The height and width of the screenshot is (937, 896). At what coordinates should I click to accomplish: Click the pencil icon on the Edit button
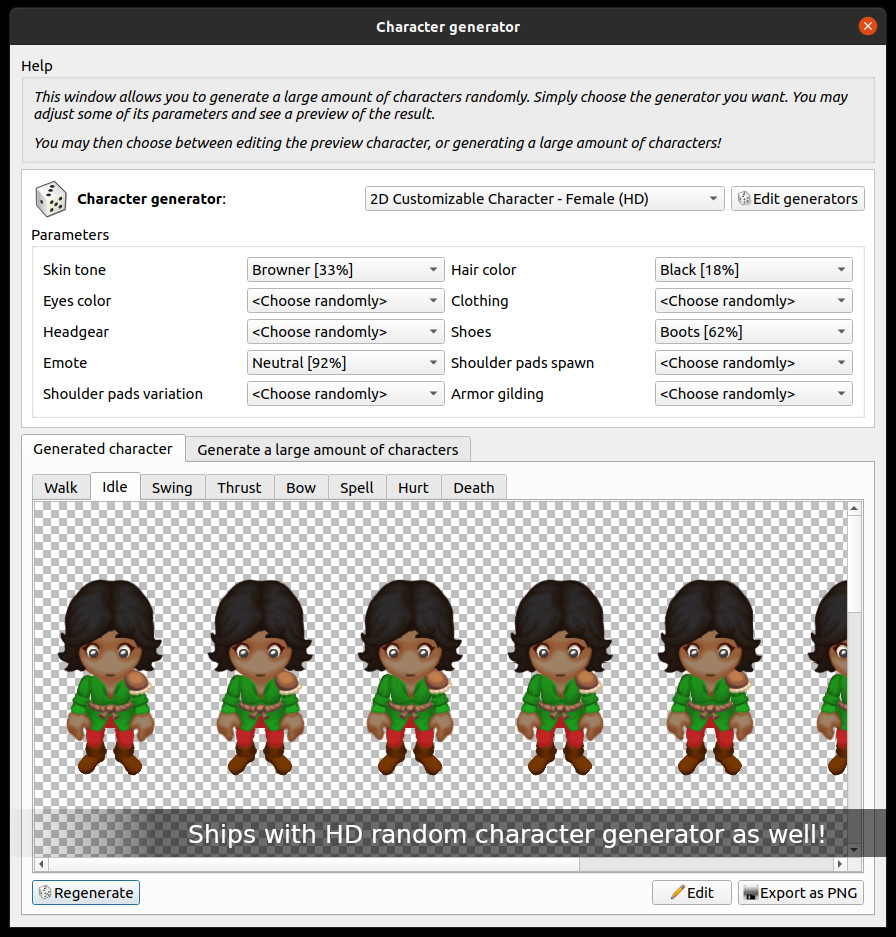[x=675, y=892]
